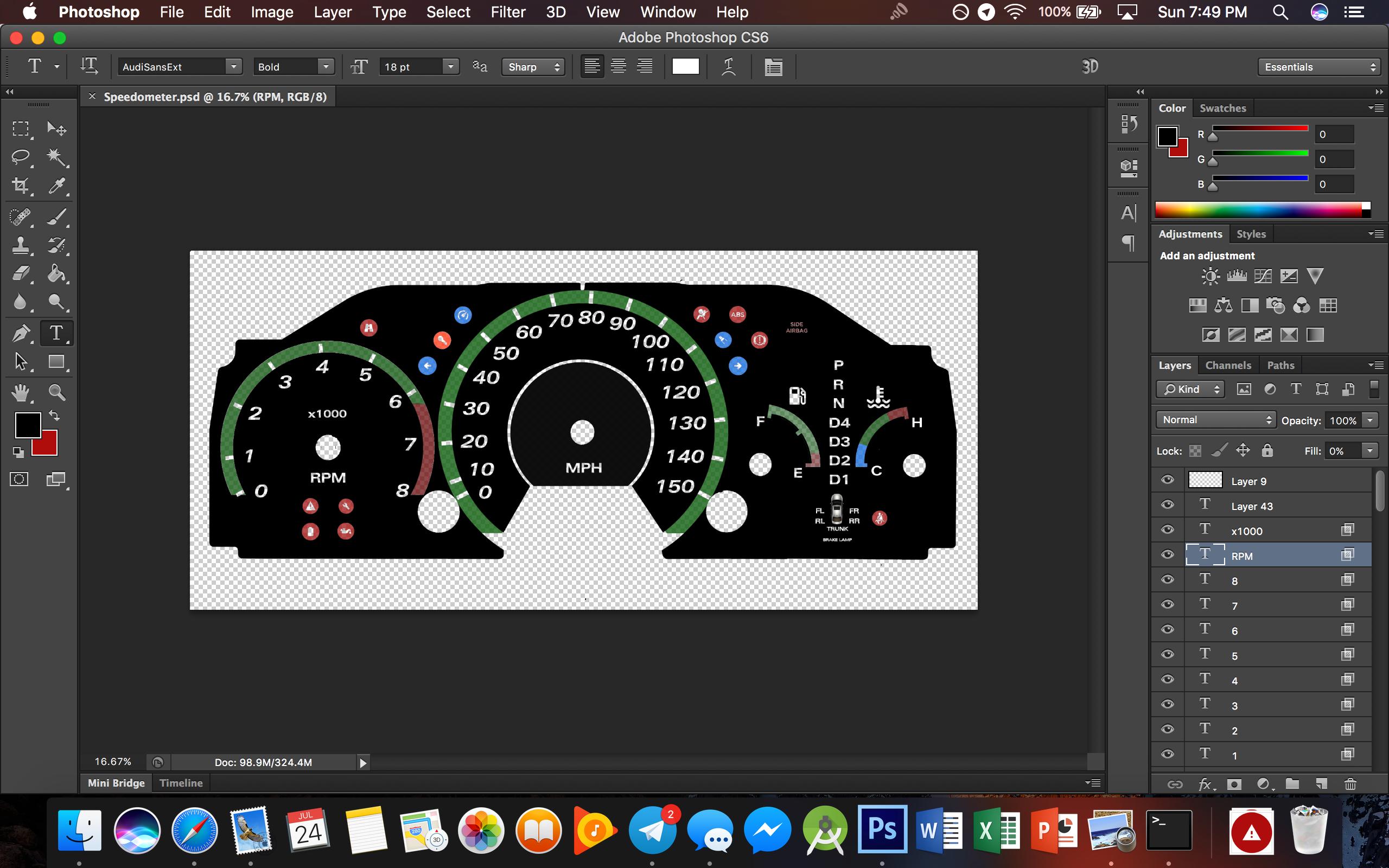Select Layer 9 thumbnail

tap(1205, 480)
